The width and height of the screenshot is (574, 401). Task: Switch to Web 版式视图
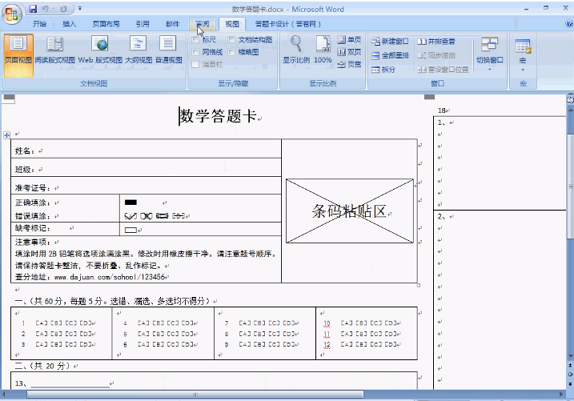100,50
